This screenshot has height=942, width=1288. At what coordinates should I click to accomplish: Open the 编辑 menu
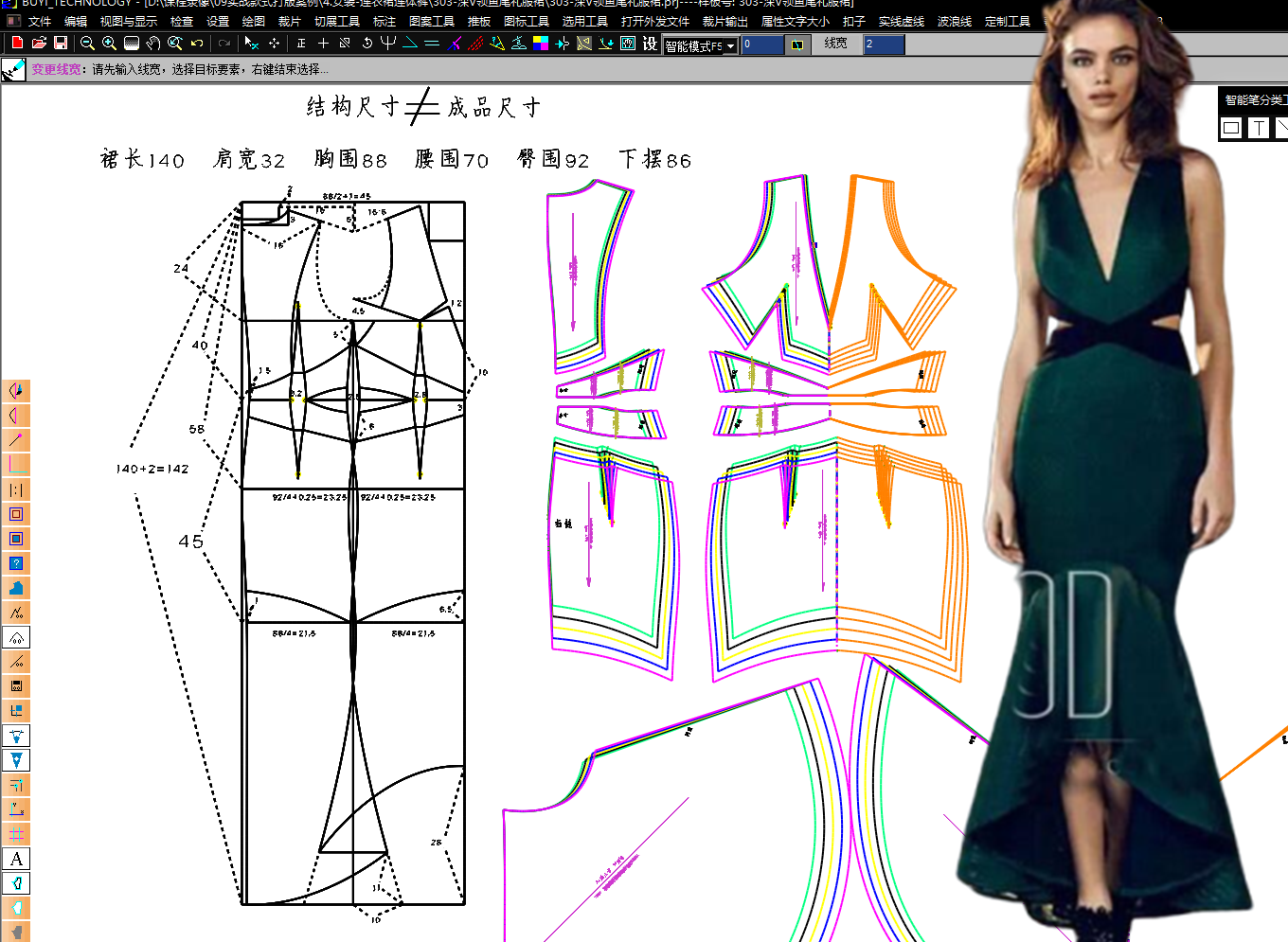[x=76, y=21]
